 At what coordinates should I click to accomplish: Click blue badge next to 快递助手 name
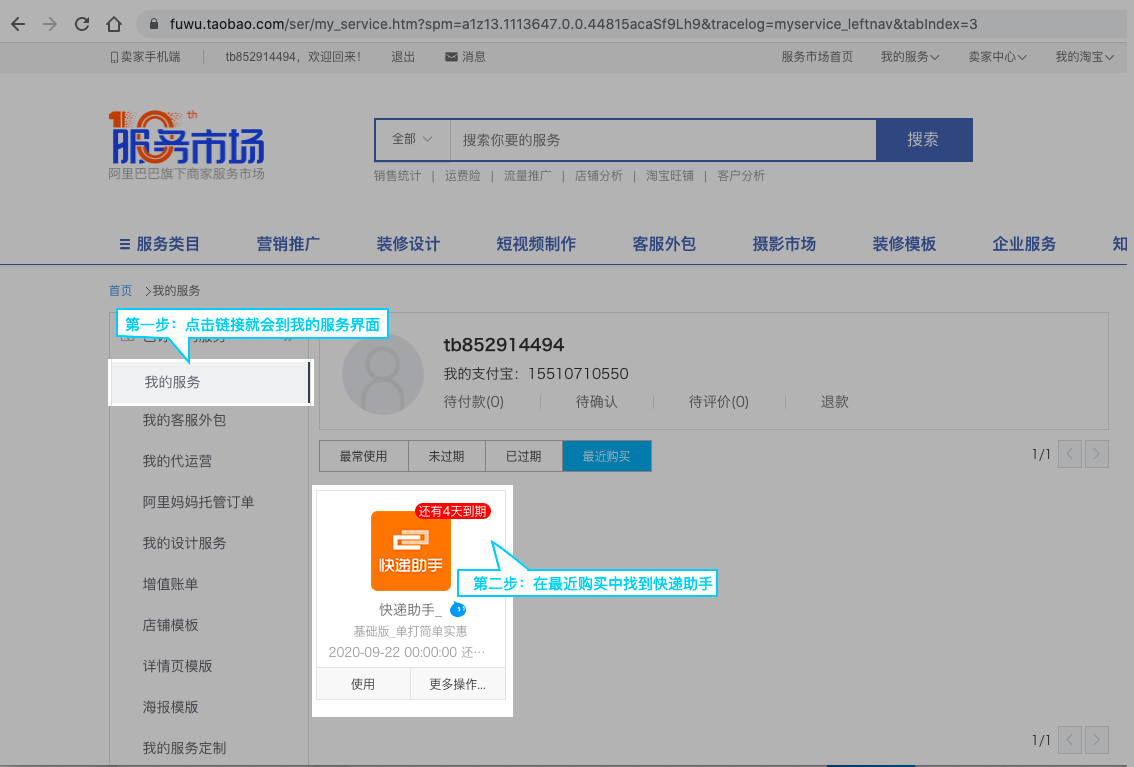[458, 609]
